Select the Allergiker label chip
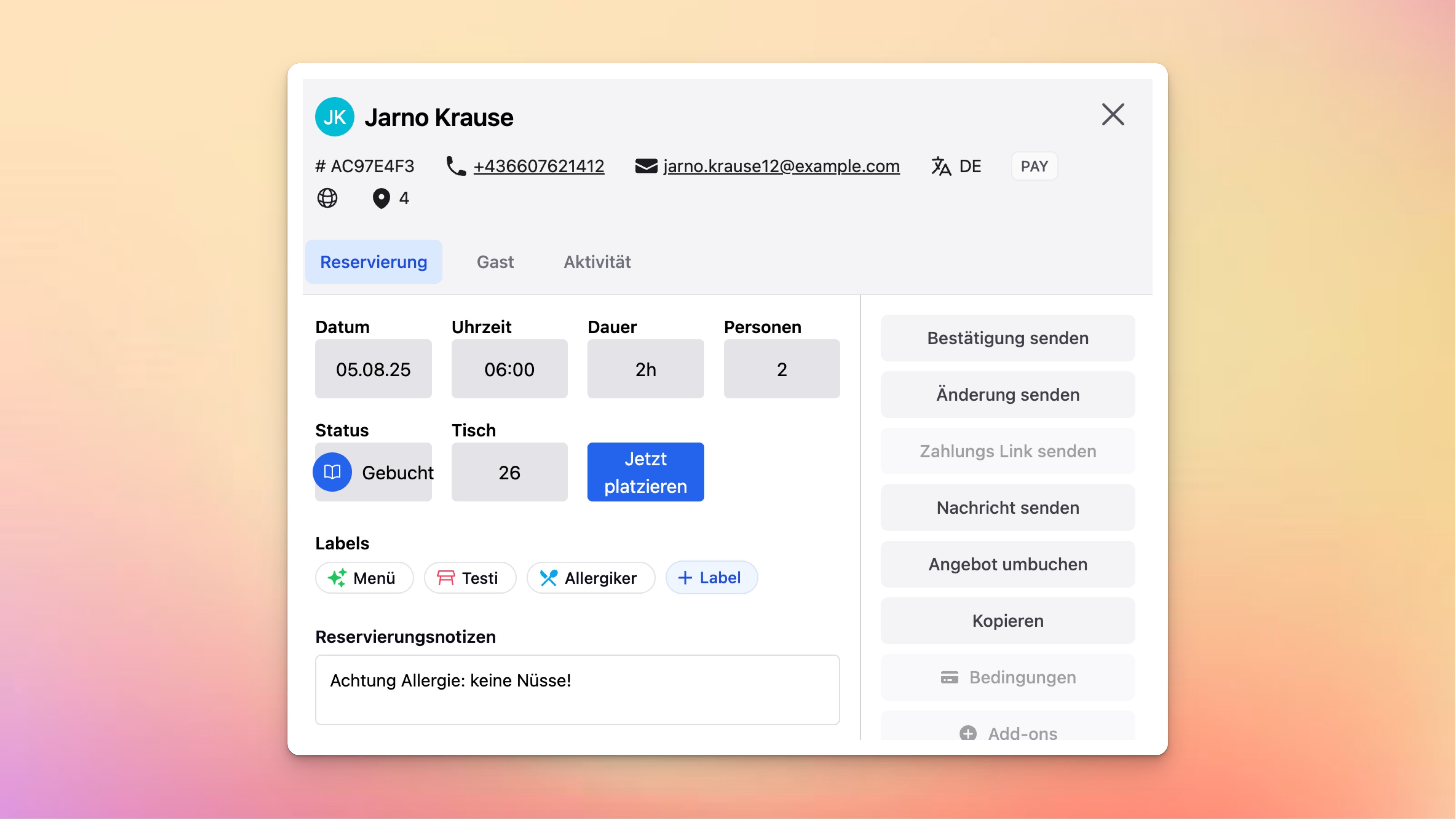Viewport: 1456px width, 819px height. tap(591, 578)
